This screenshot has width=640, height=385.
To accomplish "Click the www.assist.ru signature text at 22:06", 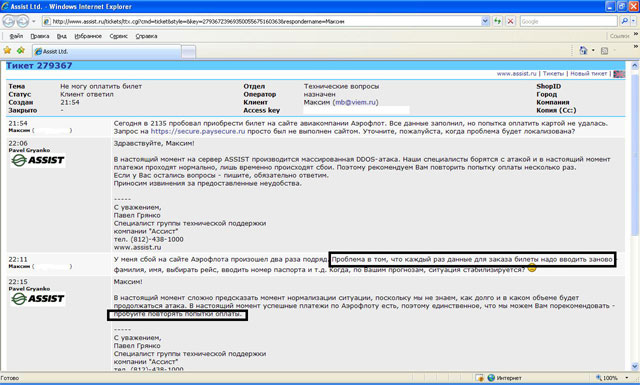I will coord(138,247).
